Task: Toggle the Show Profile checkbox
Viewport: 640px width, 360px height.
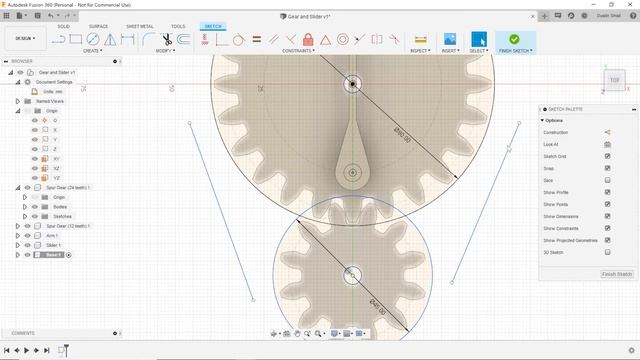Action: 607,192
